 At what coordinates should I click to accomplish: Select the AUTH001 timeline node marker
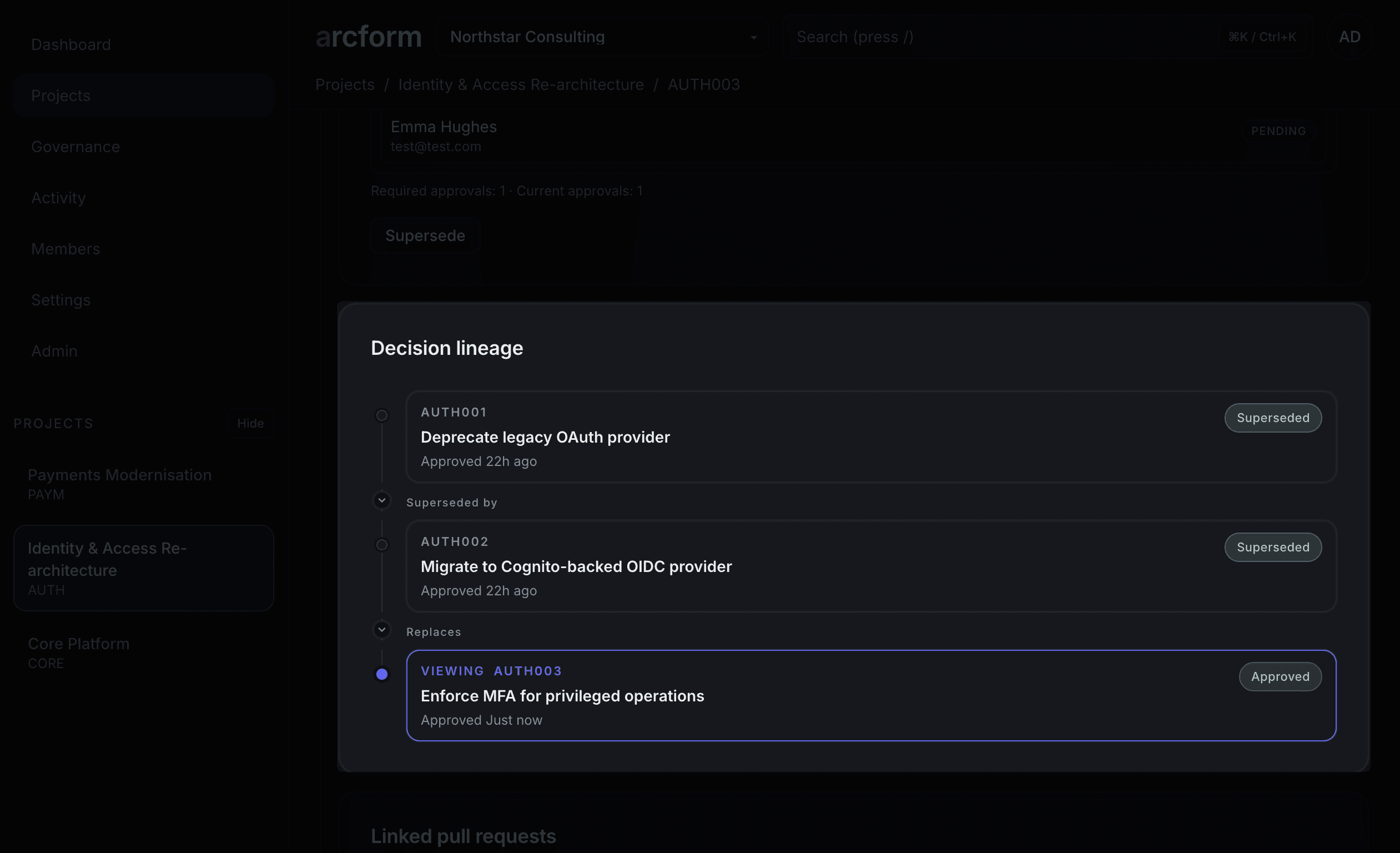pyautogui.click(x=381, y=415)
